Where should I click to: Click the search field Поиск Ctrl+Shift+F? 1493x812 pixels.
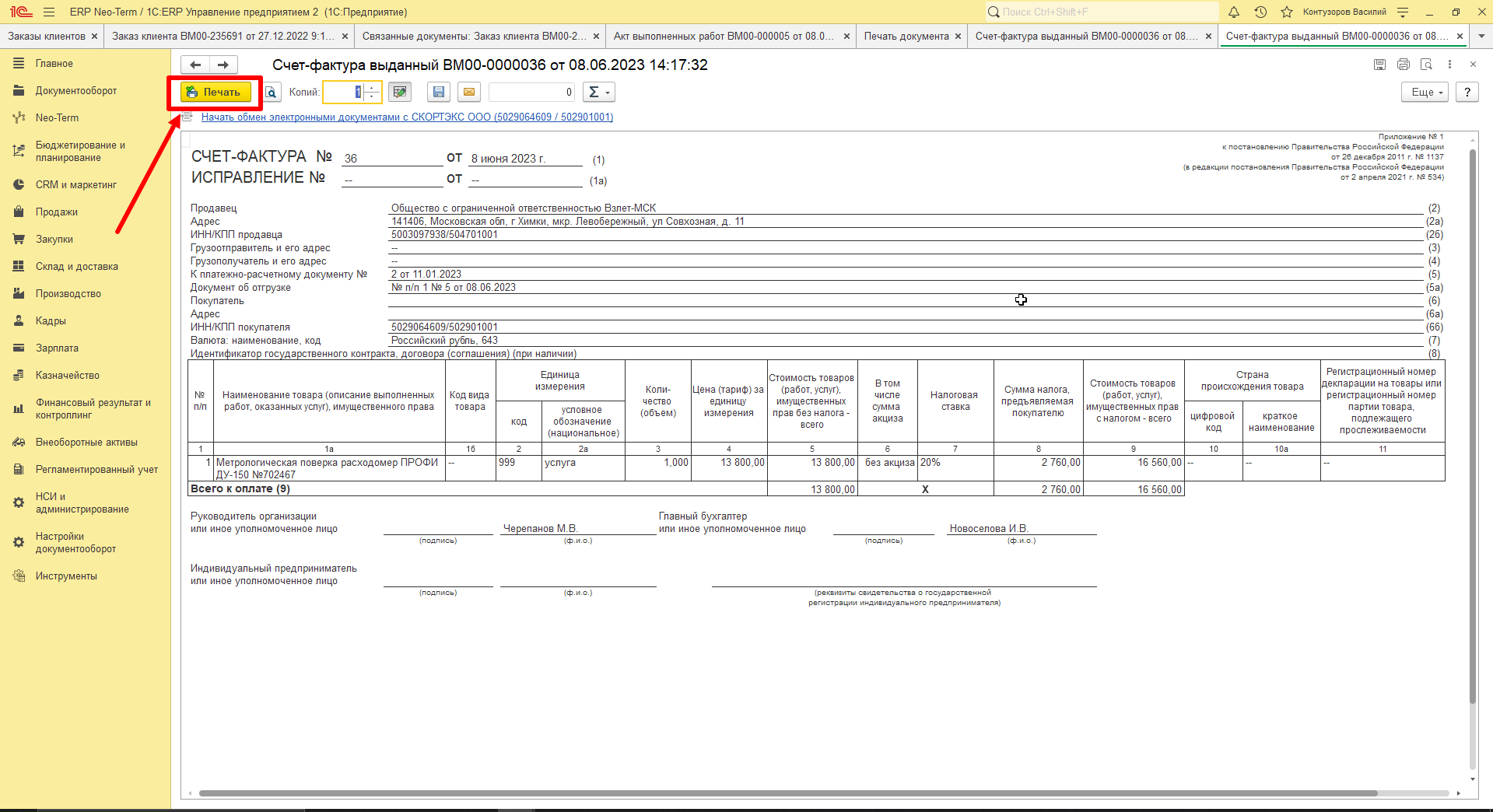(x=1102, y=12)
